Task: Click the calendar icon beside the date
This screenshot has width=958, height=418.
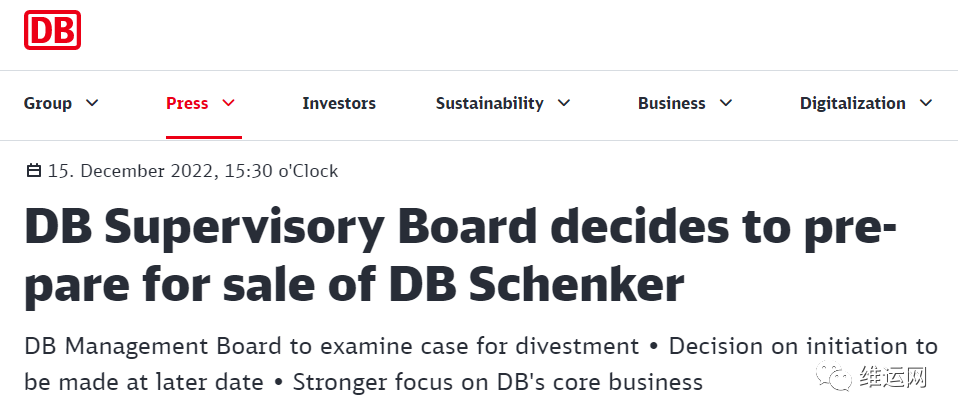Action: coord(33,171)
